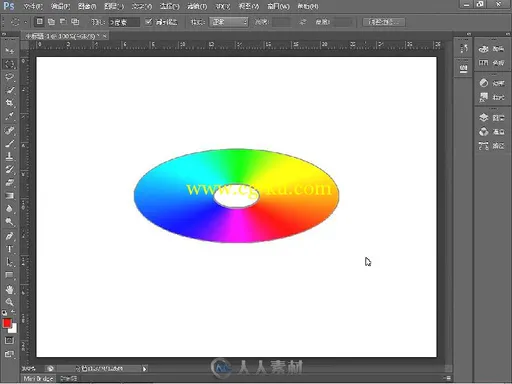
Task: Expand the status bar info arrow
Action: point(144,369)
